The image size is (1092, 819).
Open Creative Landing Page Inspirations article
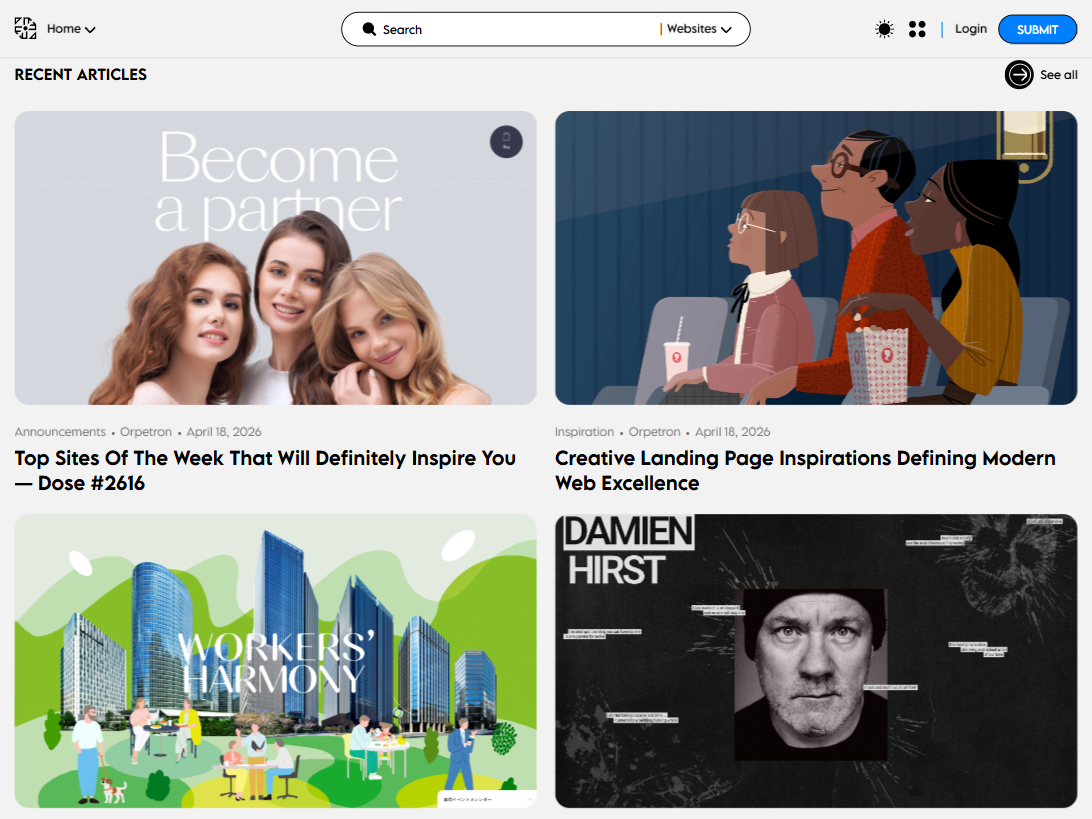coord(805,470)
